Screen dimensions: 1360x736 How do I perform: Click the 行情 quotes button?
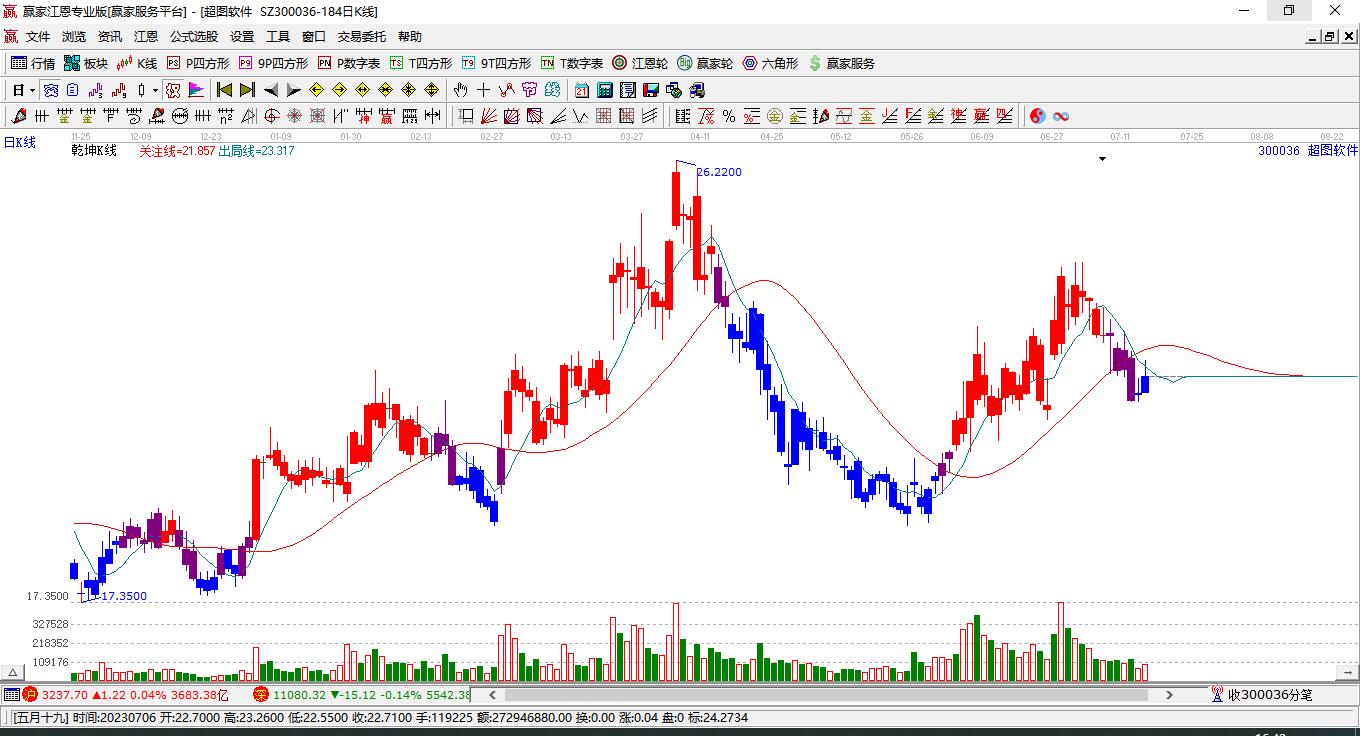pyautogui.click(x=33, y=63)
